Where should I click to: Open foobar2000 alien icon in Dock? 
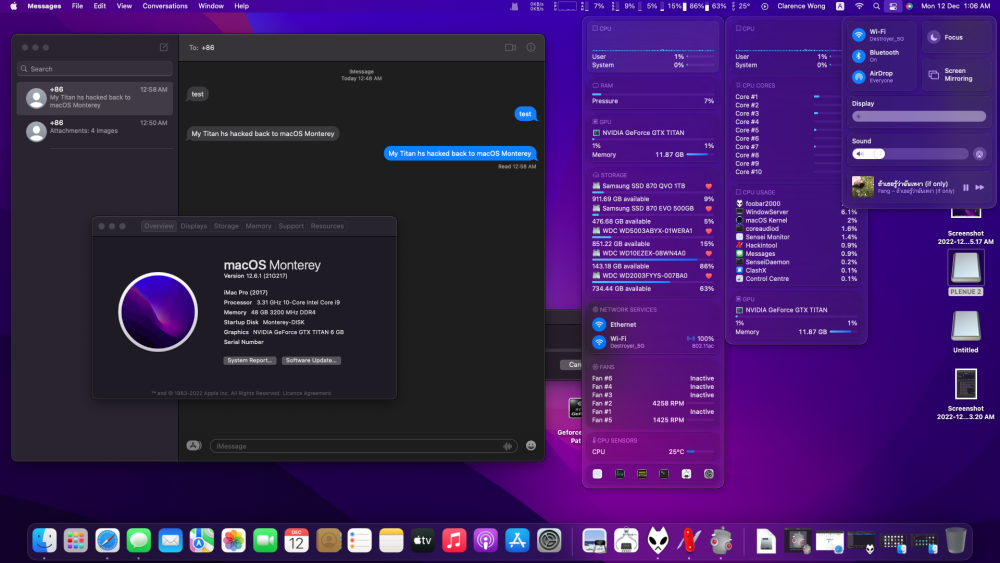pyautogui.click(x=658, y=541)
